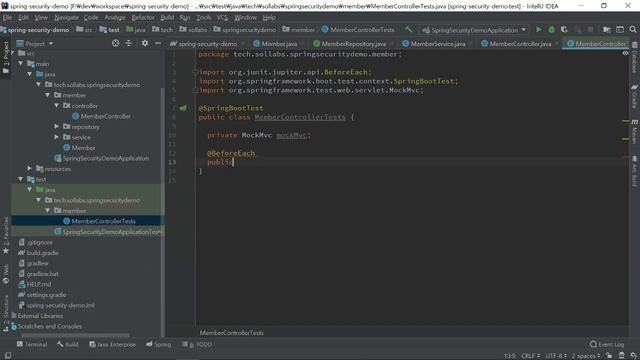Click MemberControllerTests breadcrumb below the editor
The image size is (640, 360).
point(231,333)
